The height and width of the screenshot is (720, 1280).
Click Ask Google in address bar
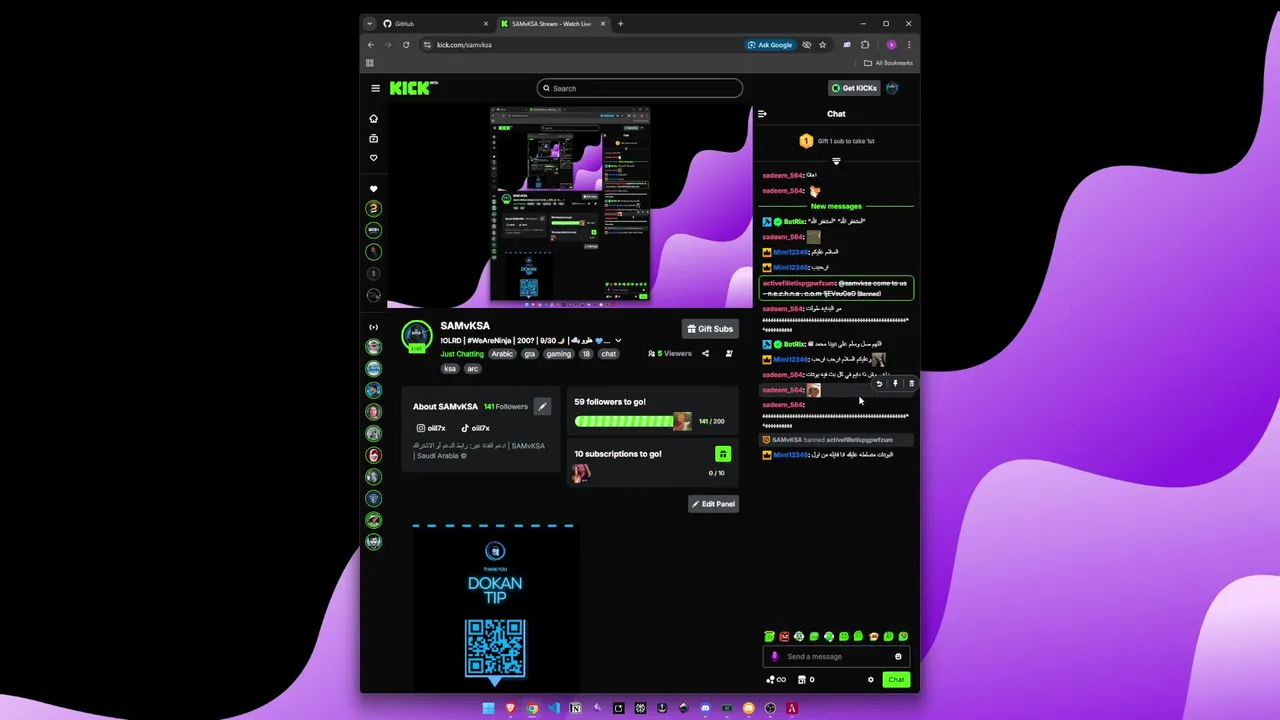click(770, 45)
